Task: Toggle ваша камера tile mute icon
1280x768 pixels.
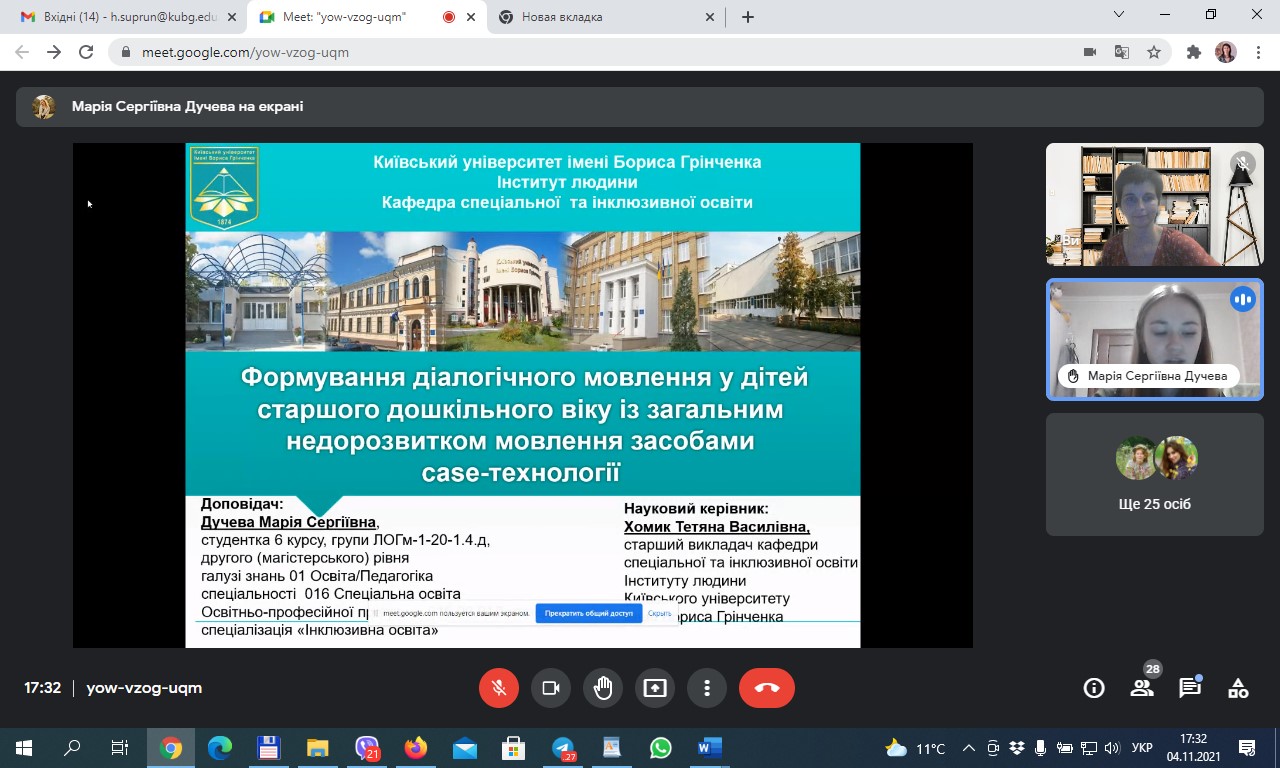Action: point(1242,162)
